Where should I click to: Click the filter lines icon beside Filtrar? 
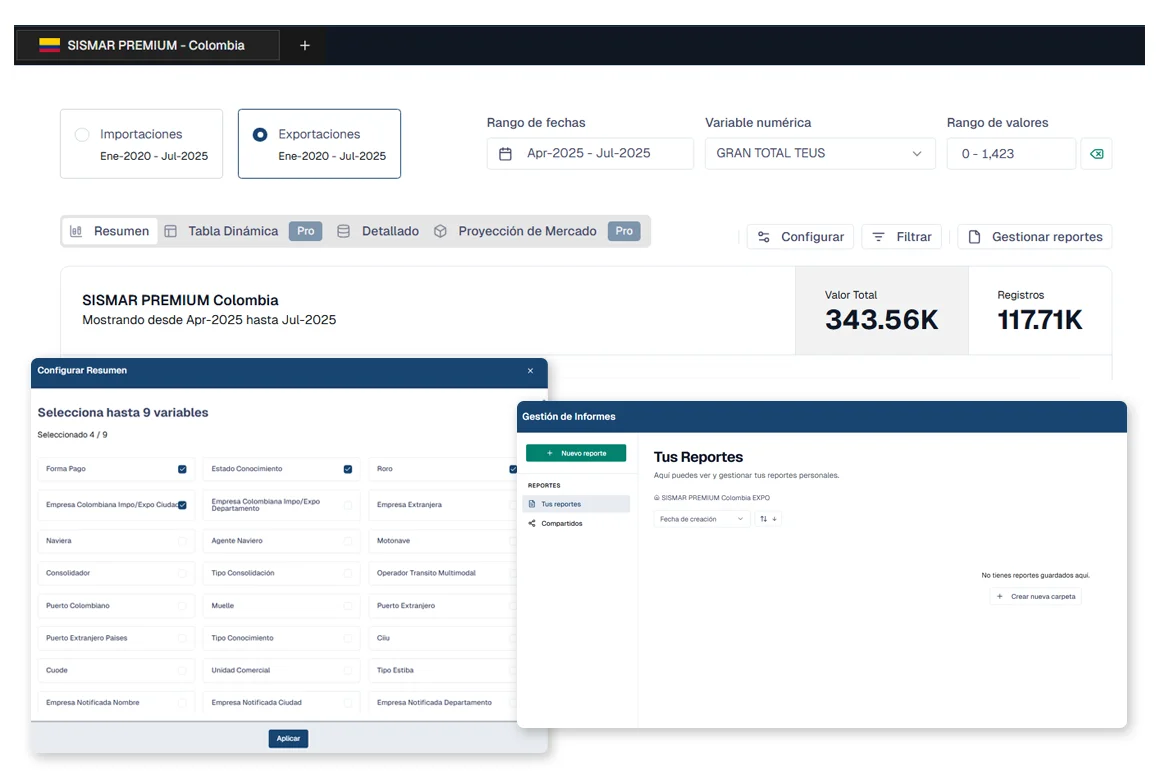click(x=878, y=237)
